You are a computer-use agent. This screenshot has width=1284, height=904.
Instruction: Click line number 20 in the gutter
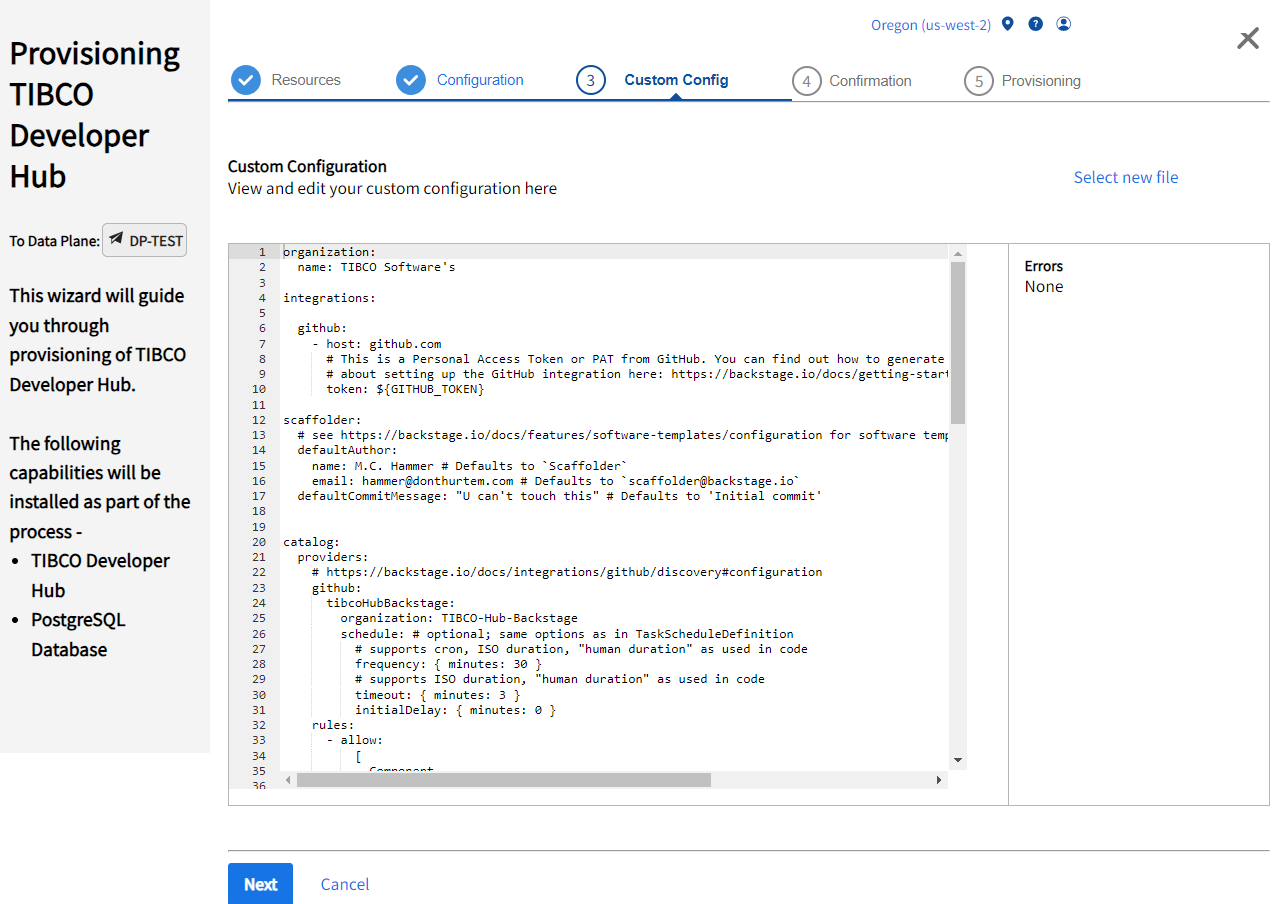[x=259, y=542]
